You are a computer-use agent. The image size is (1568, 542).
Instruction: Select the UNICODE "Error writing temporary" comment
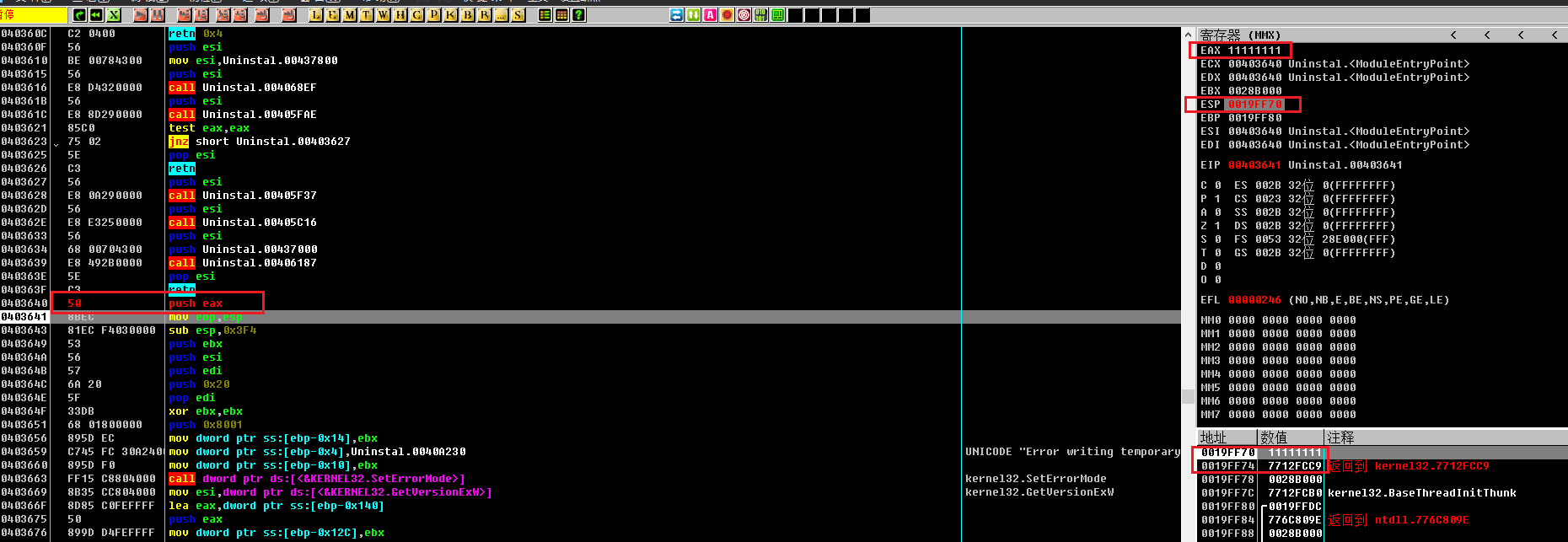[x=1072, y=452]
